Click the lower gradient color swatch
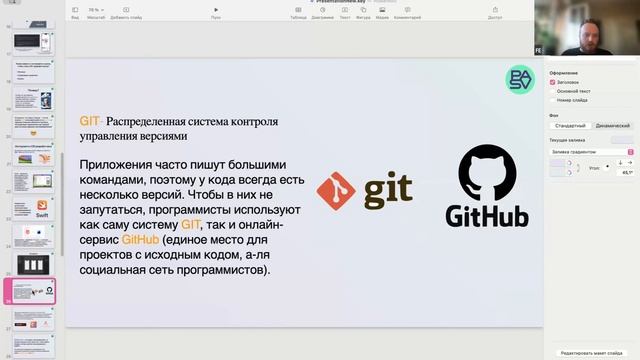Image resolution: width=640 pixels, height=360 pixels. (557, 172)
